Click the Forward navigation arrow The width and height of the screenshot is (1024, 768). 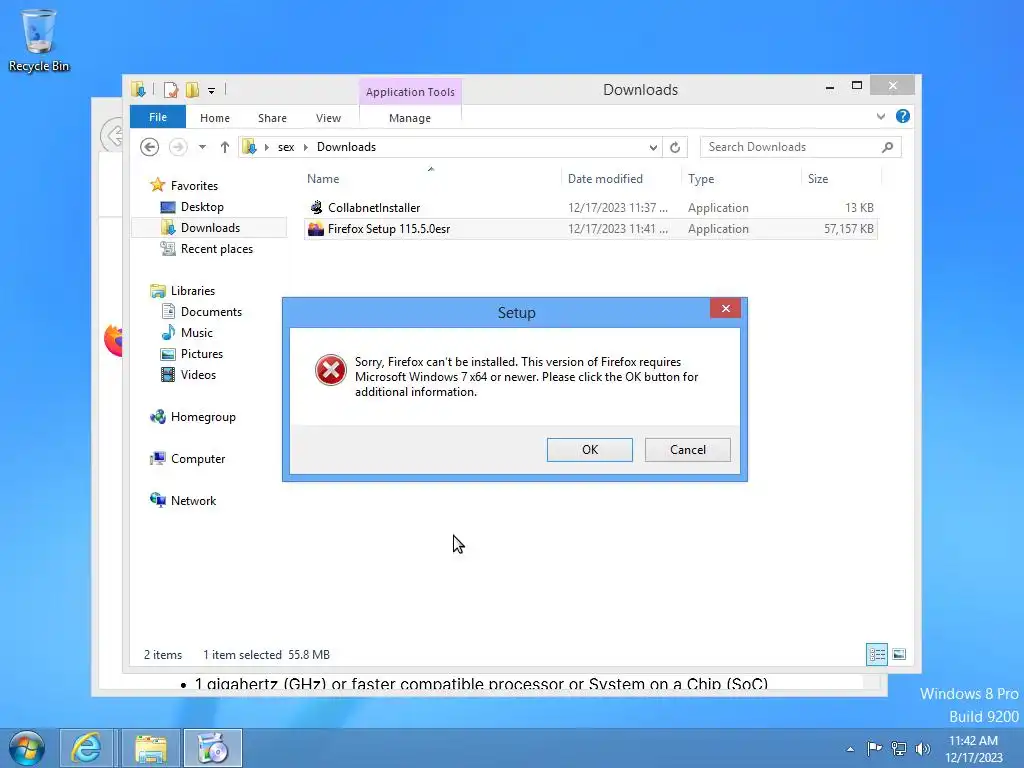tap(178, 147)
